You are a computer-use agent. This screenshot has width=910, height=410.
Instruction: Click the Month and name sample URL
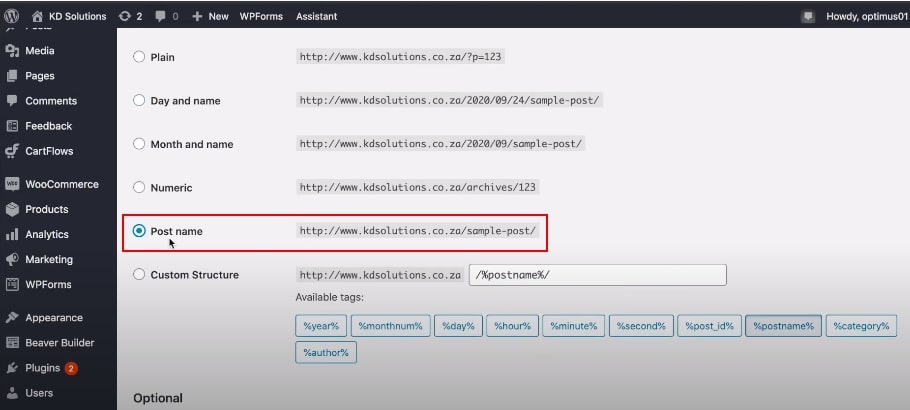click(440, 144)
